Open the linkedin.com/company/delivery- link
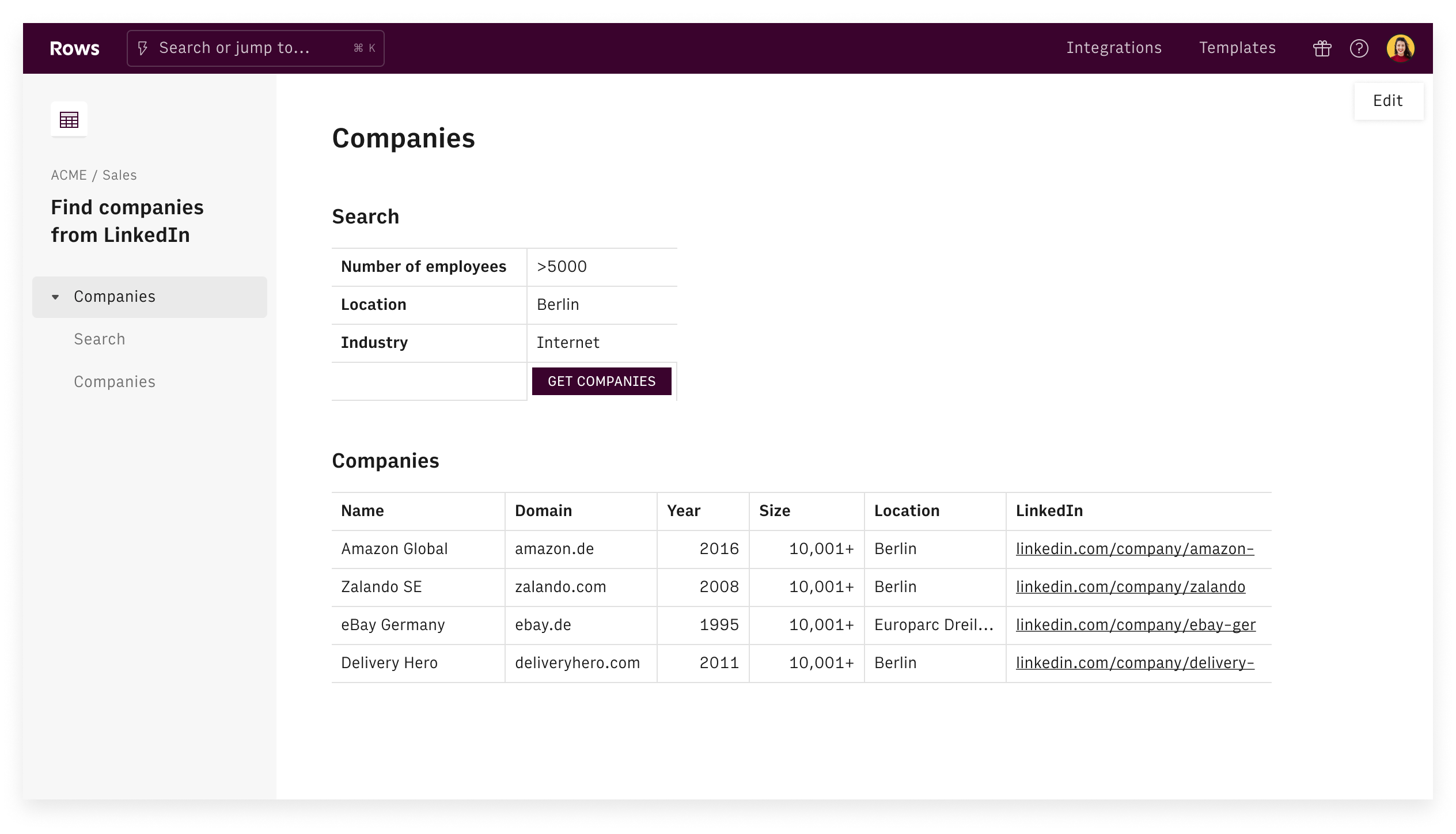The image size is (1456, 834). point(1135,663)
